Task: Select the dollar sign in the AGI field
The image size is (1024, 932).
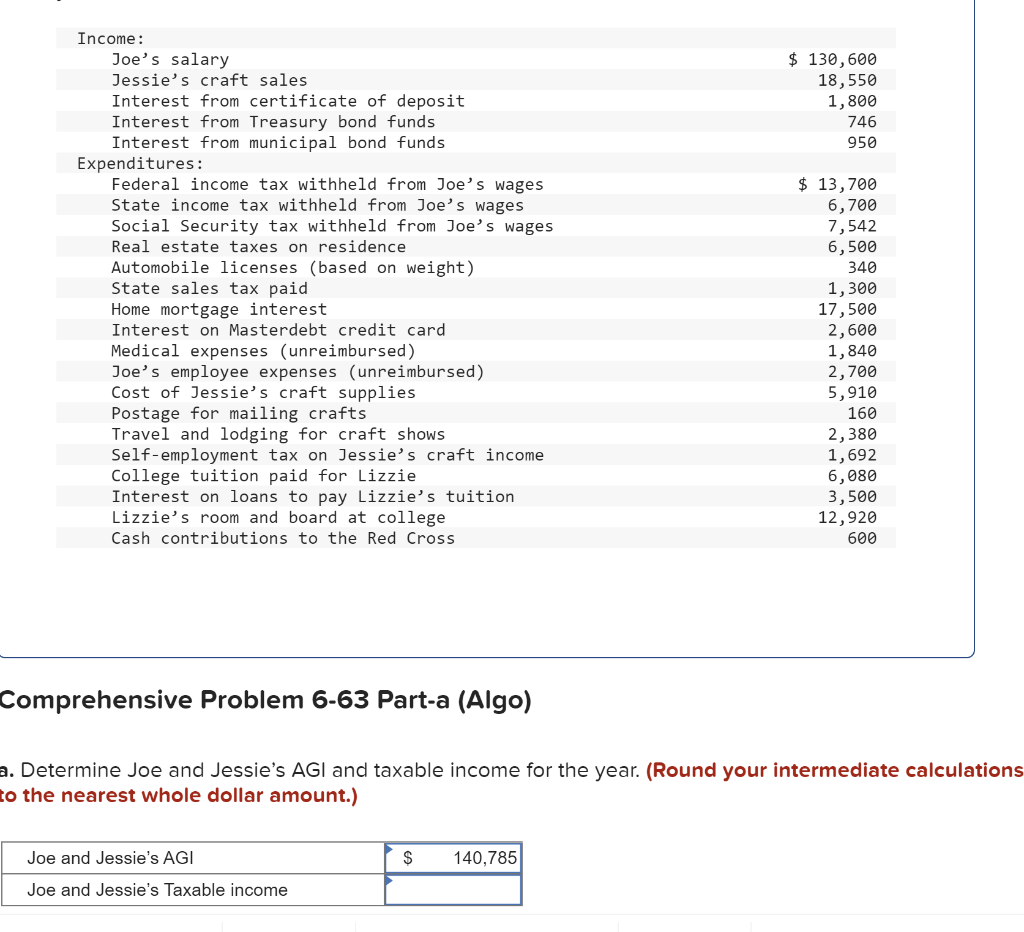Action: [408, 858]
